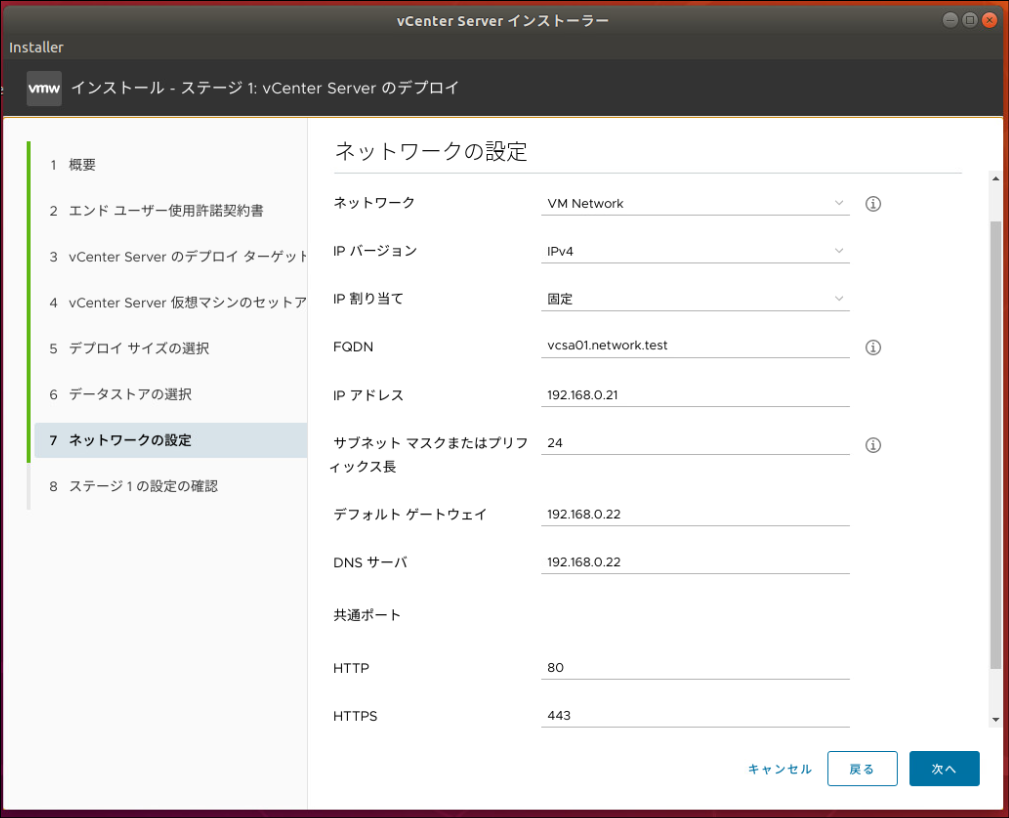Image resolution: width=1009 pixels, height=818 pixels.
Task: Click the IP アドレス field with 192.168.0.21
Action: (x=695, y=395)
